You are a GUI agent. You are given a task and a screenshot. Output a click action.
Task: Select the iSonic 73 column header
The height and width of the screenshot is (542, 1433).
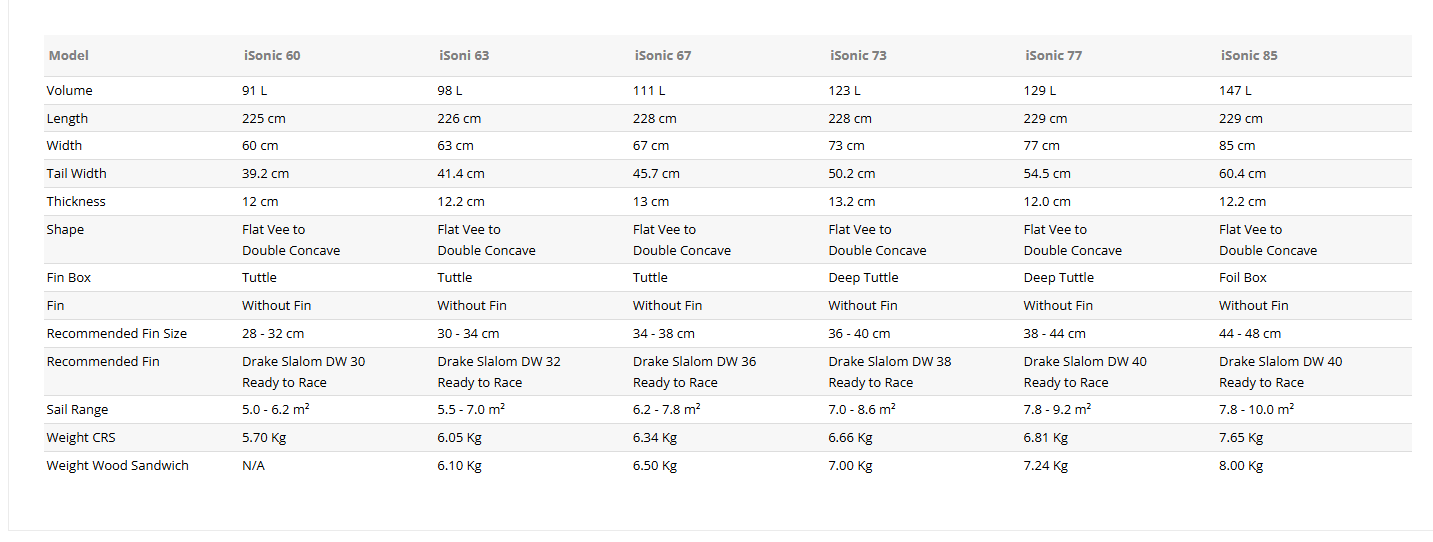pyautogui.click(x=858, y=56)
